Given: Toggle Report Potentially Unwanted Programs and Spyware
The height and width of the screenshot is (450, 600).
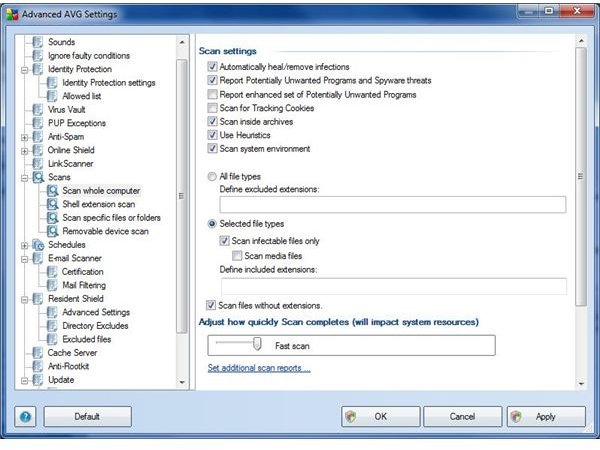Looking at the screenshot, I should tap(212, 80).
